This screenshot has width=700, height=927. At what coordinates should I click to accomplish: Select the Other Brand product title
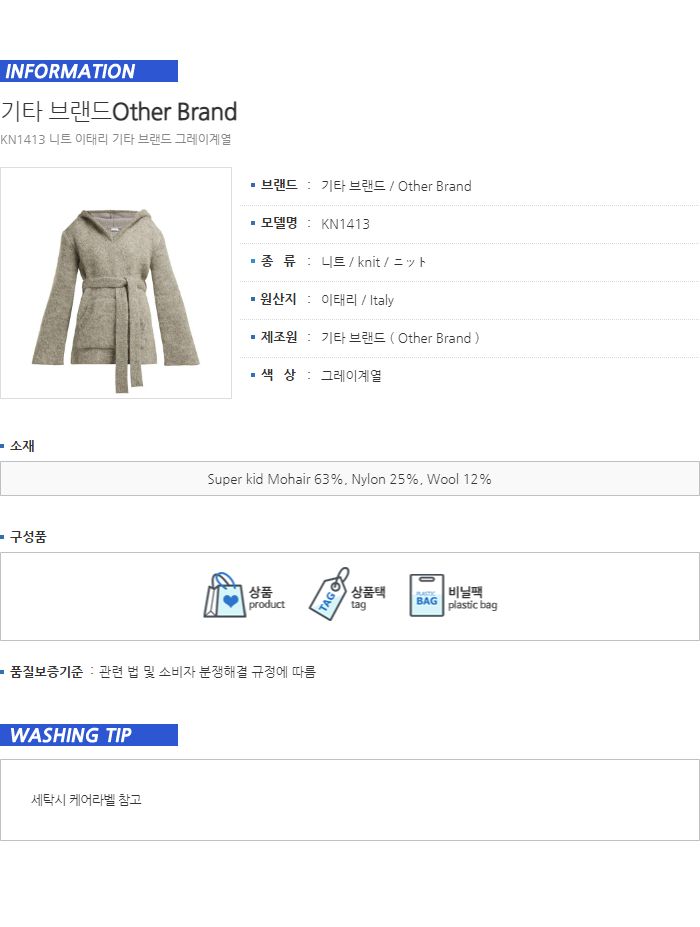click(118, 112)
